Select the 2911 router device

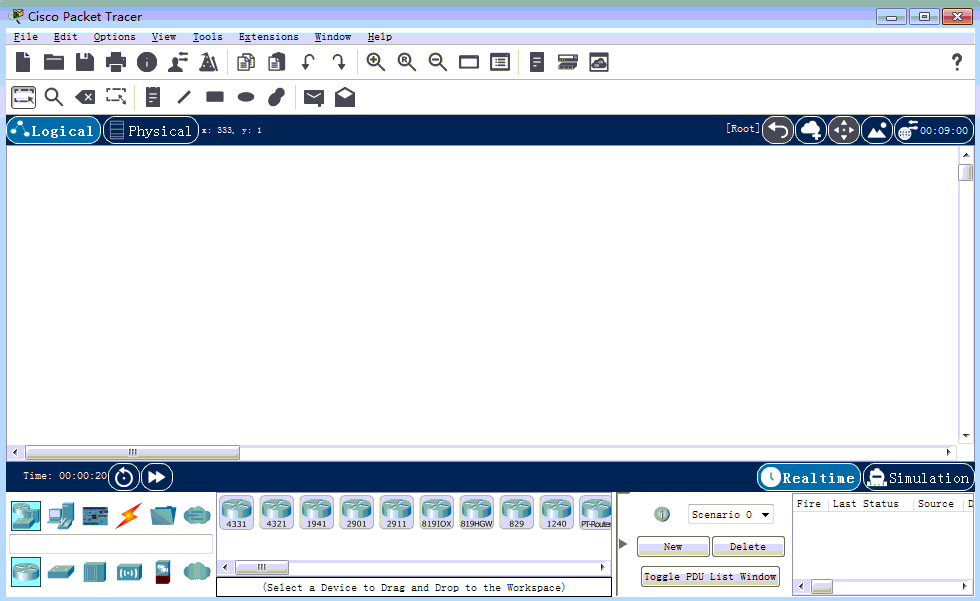(396, 512)
